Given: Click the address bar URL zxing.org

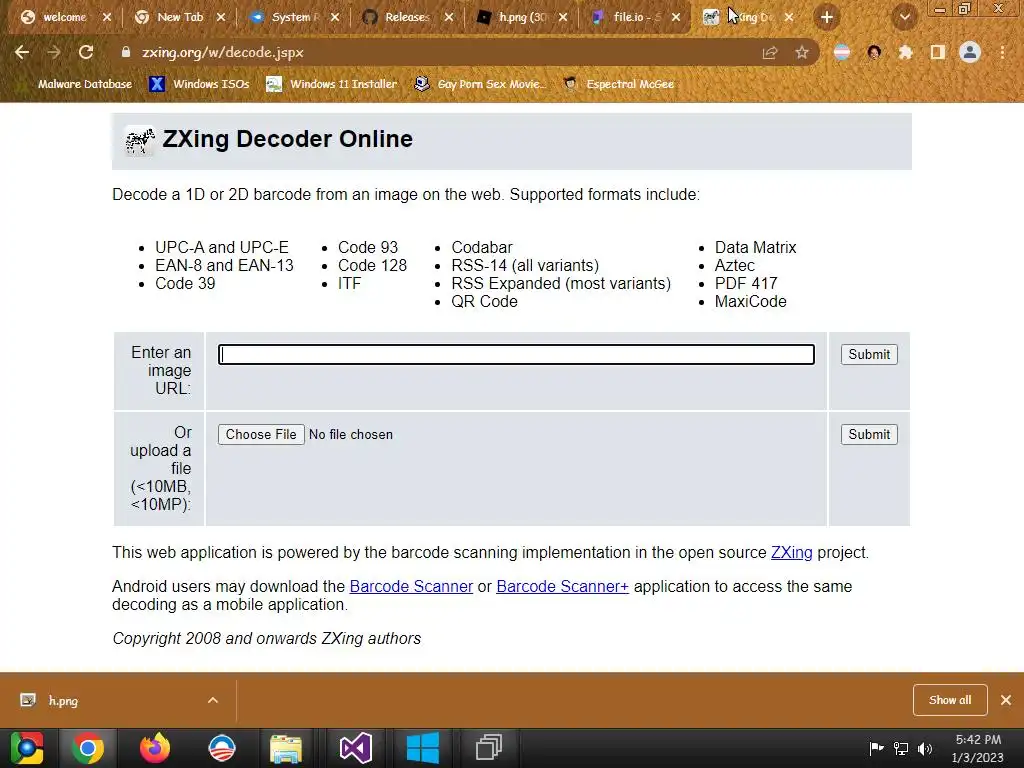Looking at the screenshot, I should (223, 52).
